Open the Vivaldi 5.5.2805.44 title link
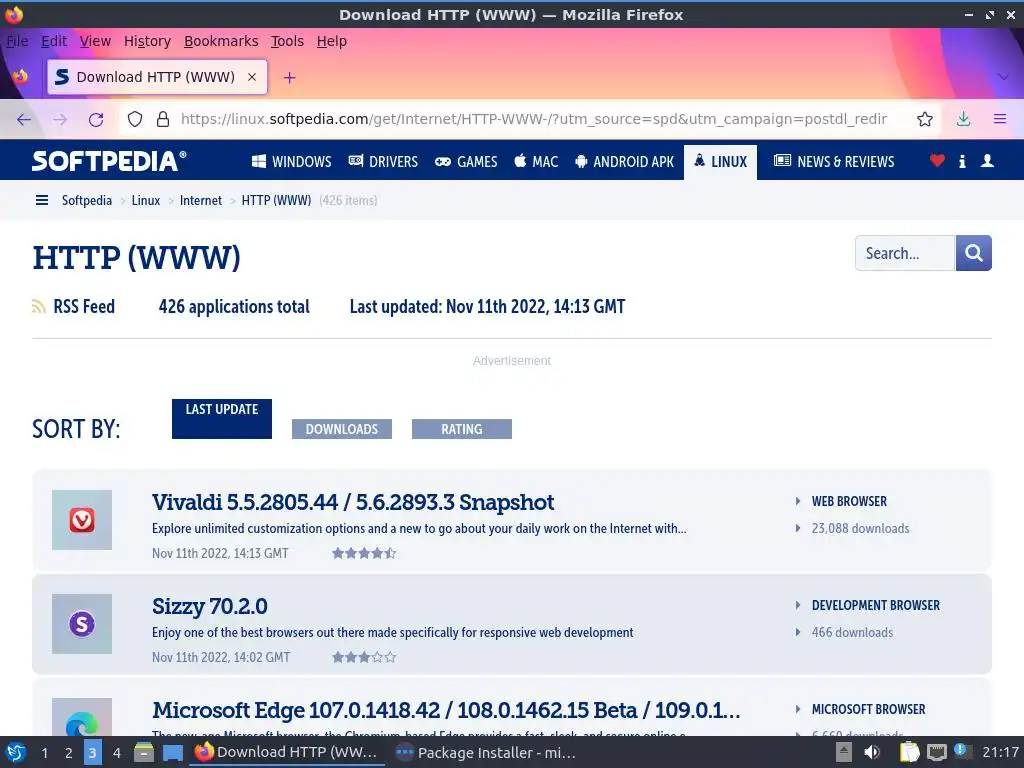Viewport: 1024px width, 768px height. click(x=353, y=502)
